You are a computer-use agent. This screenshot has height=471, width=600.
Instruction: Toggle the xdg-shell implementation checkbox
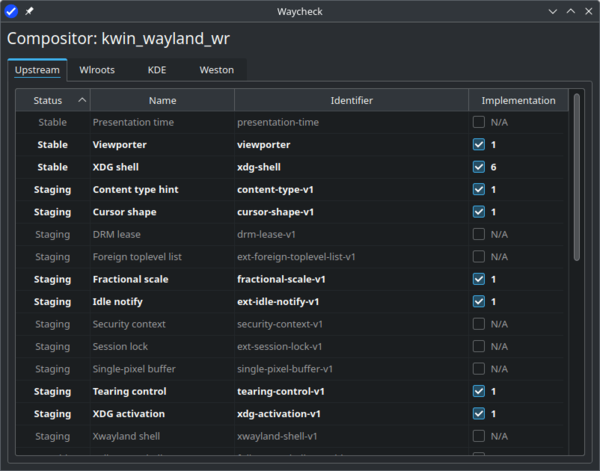[479, 167]
